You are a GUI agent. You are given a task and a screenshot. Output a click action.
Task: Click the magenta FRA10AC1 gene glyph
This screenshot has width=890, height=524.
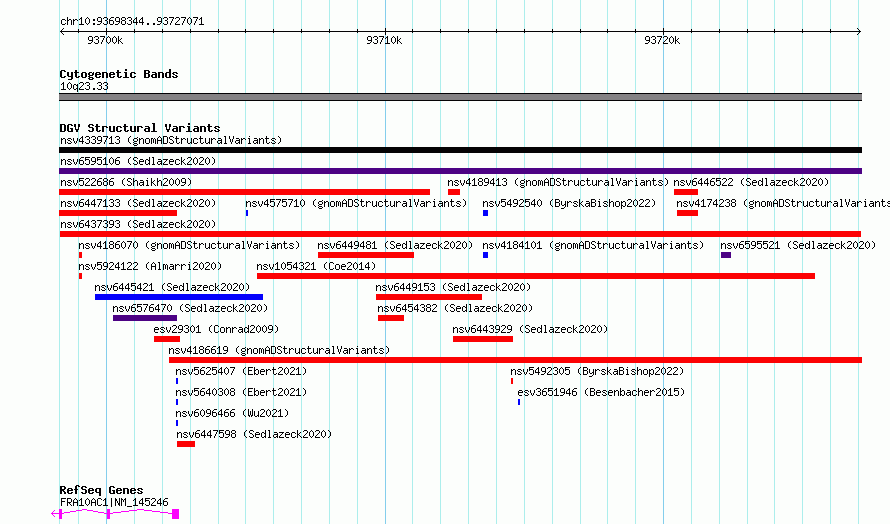click(x=115, y=514)
